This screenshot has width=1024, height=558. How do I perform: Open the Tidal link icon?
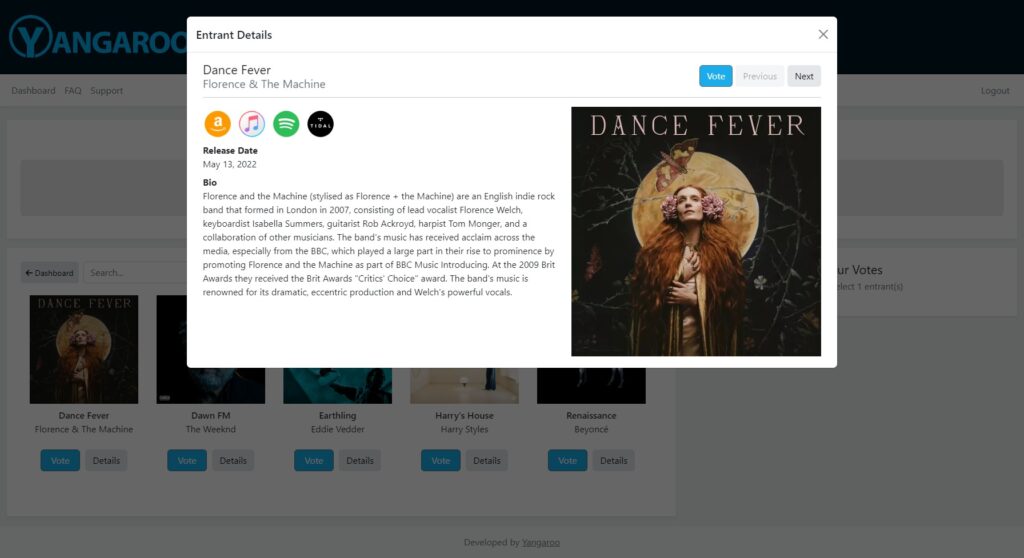(x=320, y=124)
